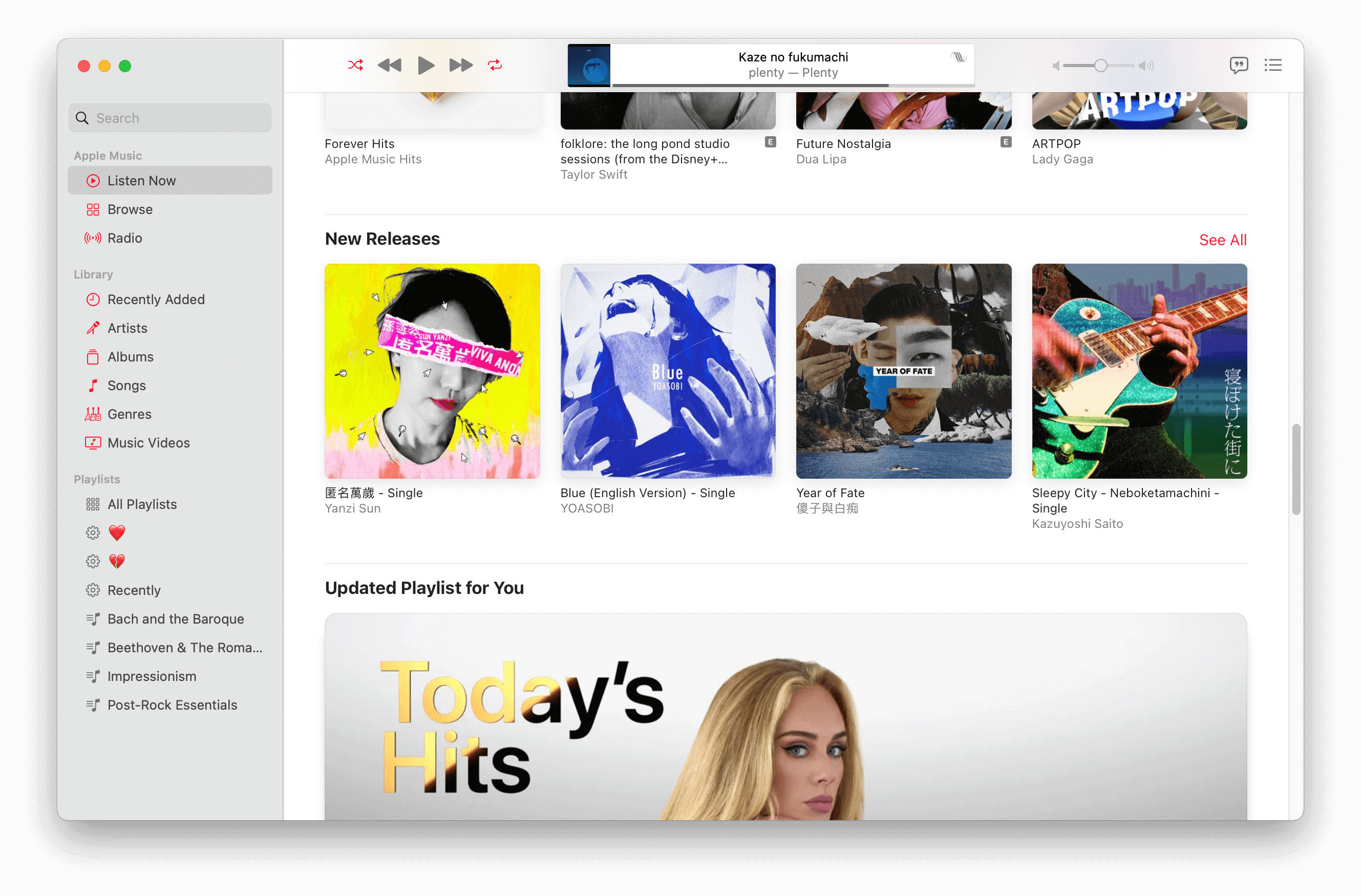The image size is (1361, 896).
Task: Skip to the next track
Action: pos(460,65)
